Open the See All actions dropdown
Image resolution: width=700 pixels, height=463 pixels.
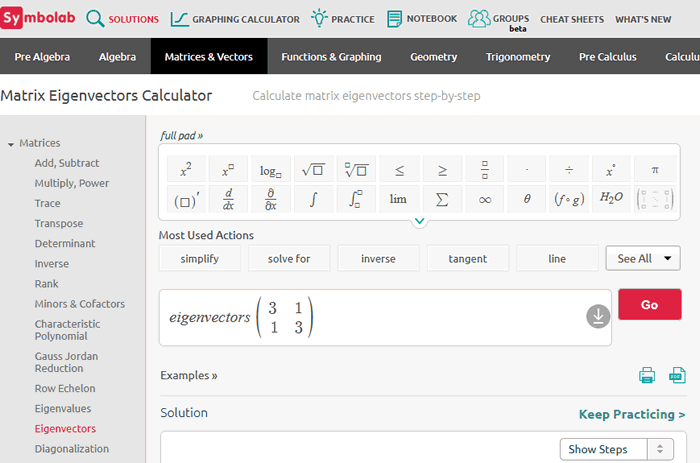[x=643, y=258]
